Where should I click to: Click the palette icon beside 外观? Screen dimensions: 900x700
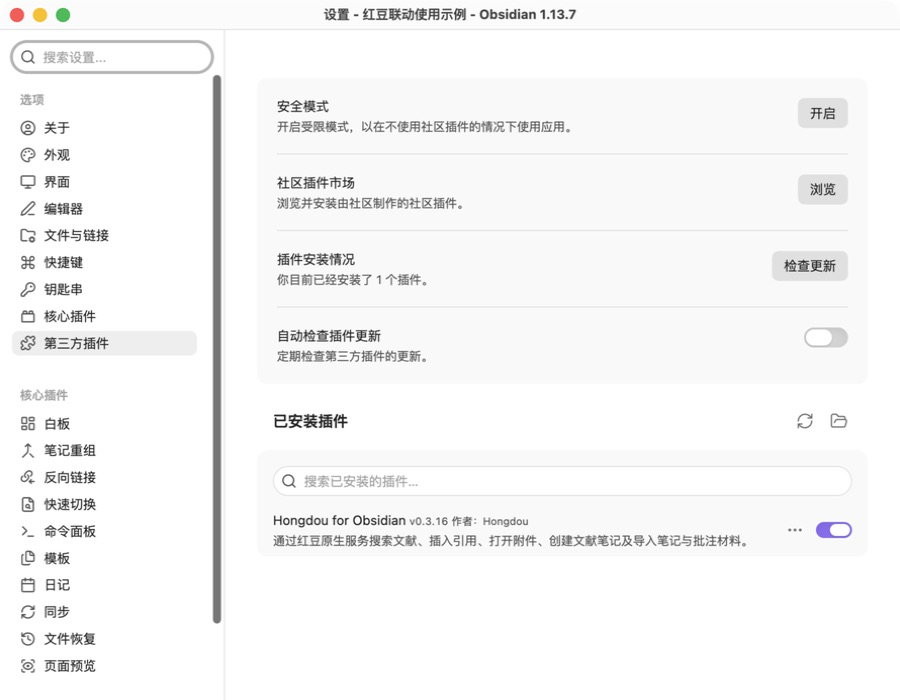28,155
